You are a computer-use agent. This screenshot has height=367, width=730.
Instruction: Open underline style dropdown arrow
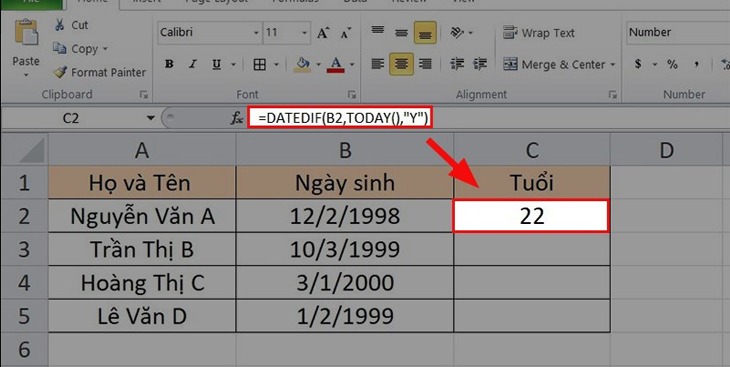[x=234, y=64]
